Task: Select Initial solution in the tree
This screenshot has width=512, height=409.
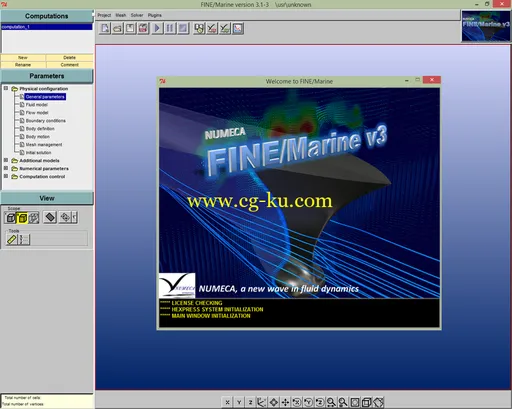Action: pos(38,153)
